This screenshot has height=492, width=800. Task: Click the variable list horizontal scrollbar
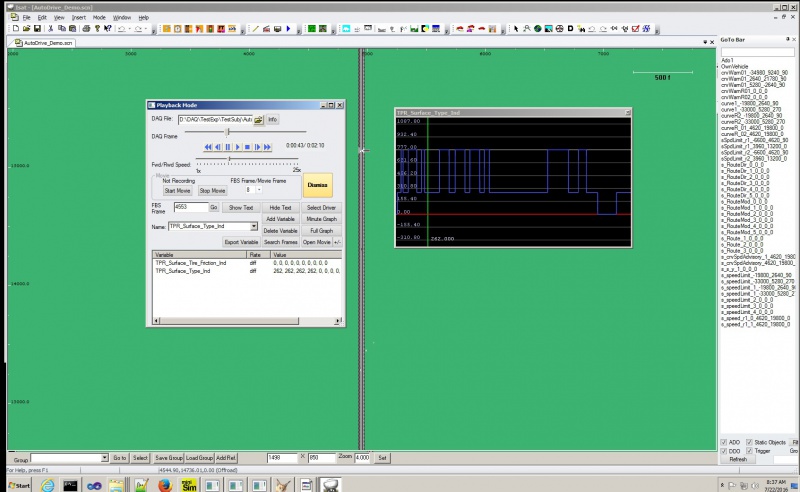(247, 321)
